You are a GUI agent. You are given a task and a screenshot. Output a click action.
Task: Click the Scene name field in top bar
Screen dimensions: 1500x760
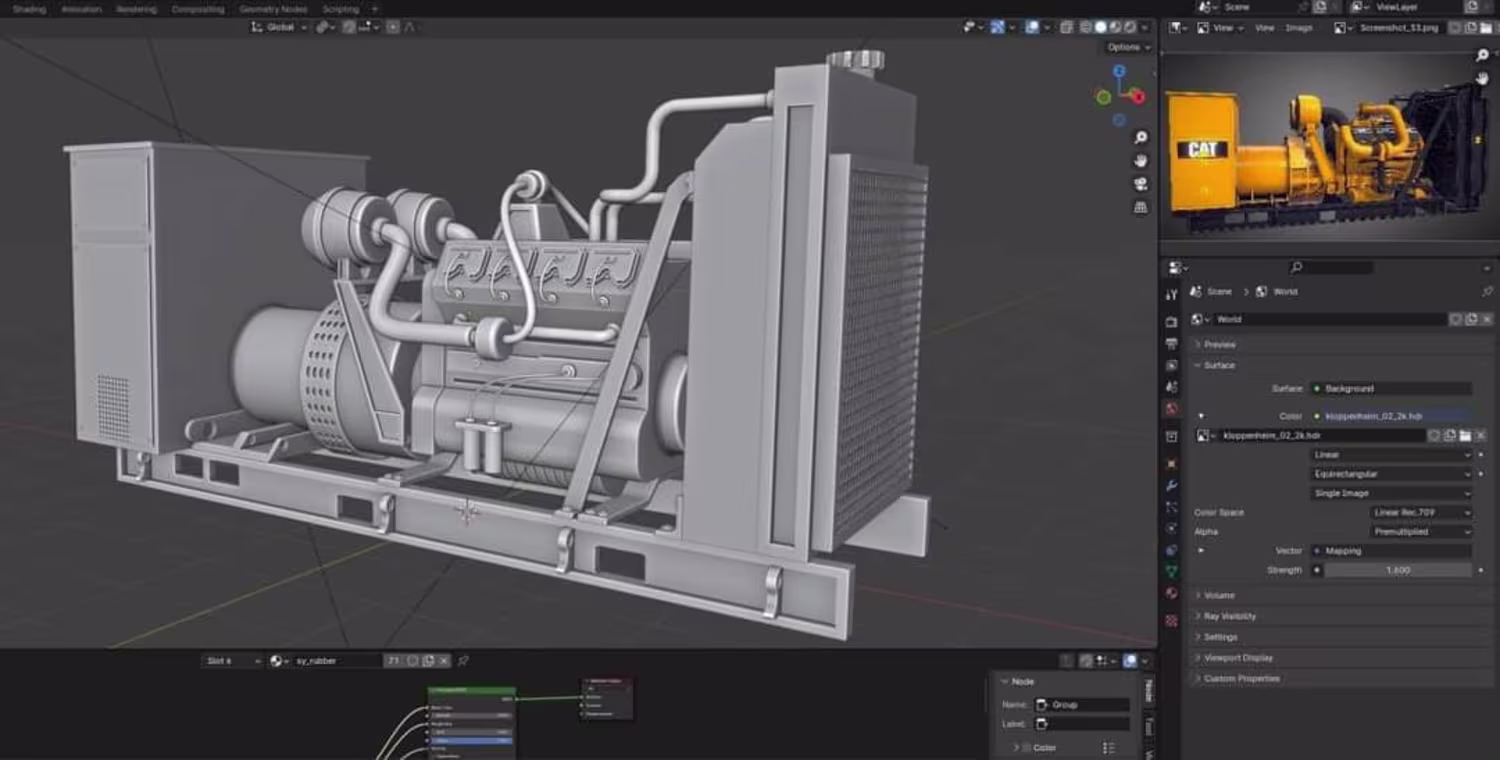pos(1260,7)
